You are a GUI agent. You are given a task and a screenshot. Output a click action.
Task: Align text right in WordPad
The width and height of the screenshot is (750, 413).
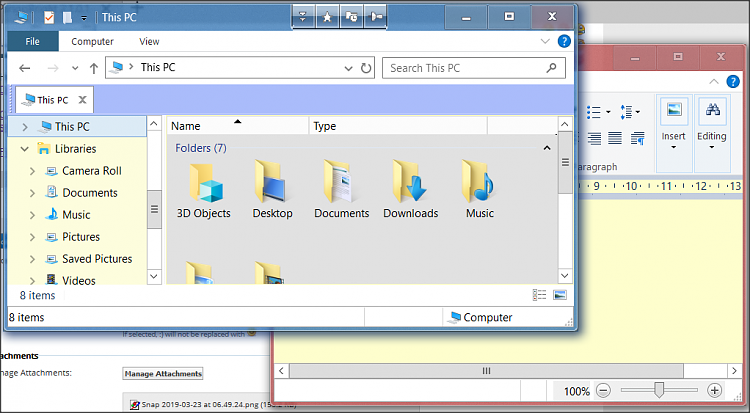[x=594, y=138]
